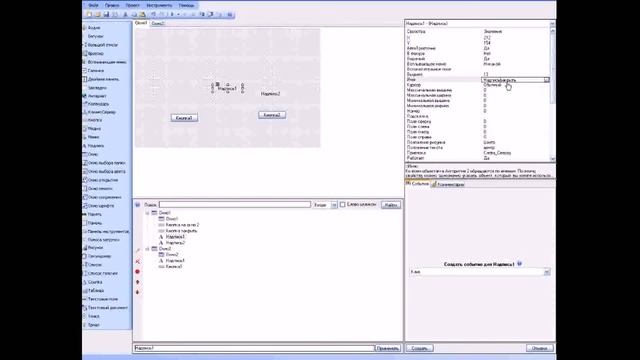Viewport: 640px width, 360px height.
Task: Select the Всплывающее меню component
Action: 106,62
